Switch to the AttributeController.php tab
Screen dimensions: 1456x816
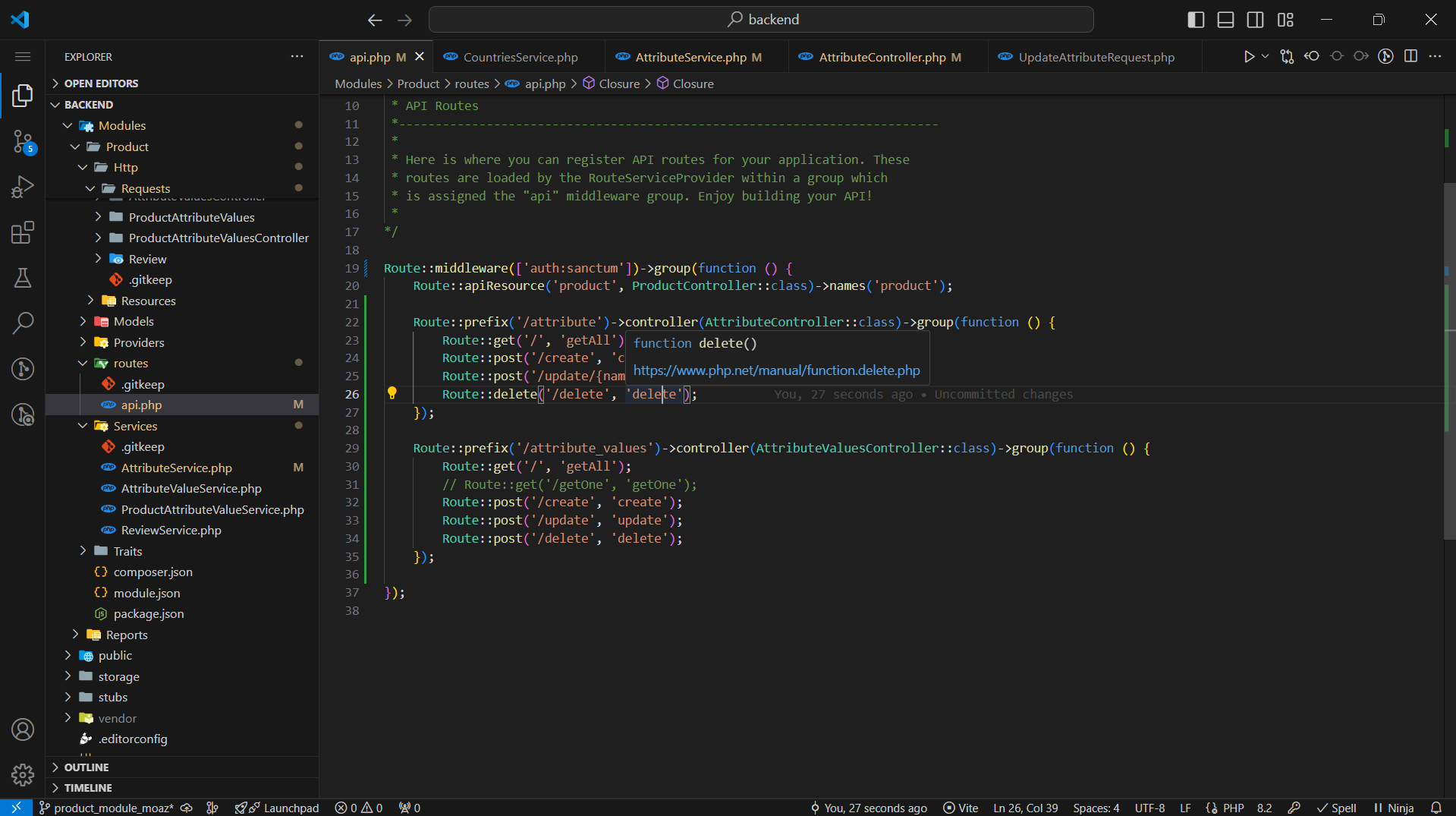click(x=882, y=57)
